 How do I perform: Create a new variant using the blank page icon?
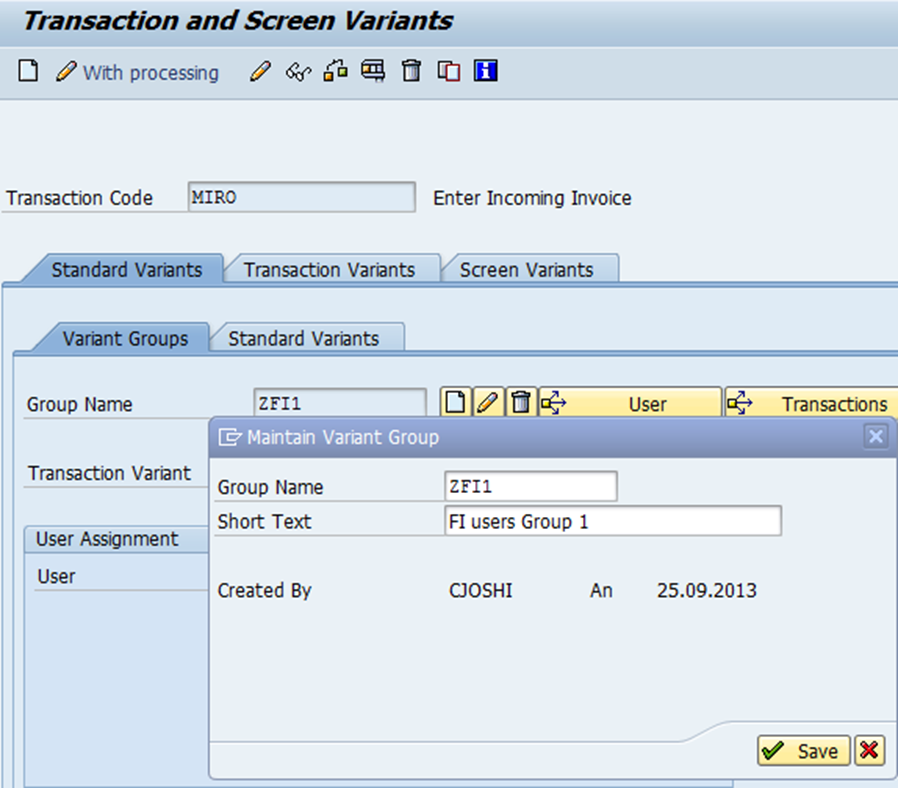tap(27, 71)
